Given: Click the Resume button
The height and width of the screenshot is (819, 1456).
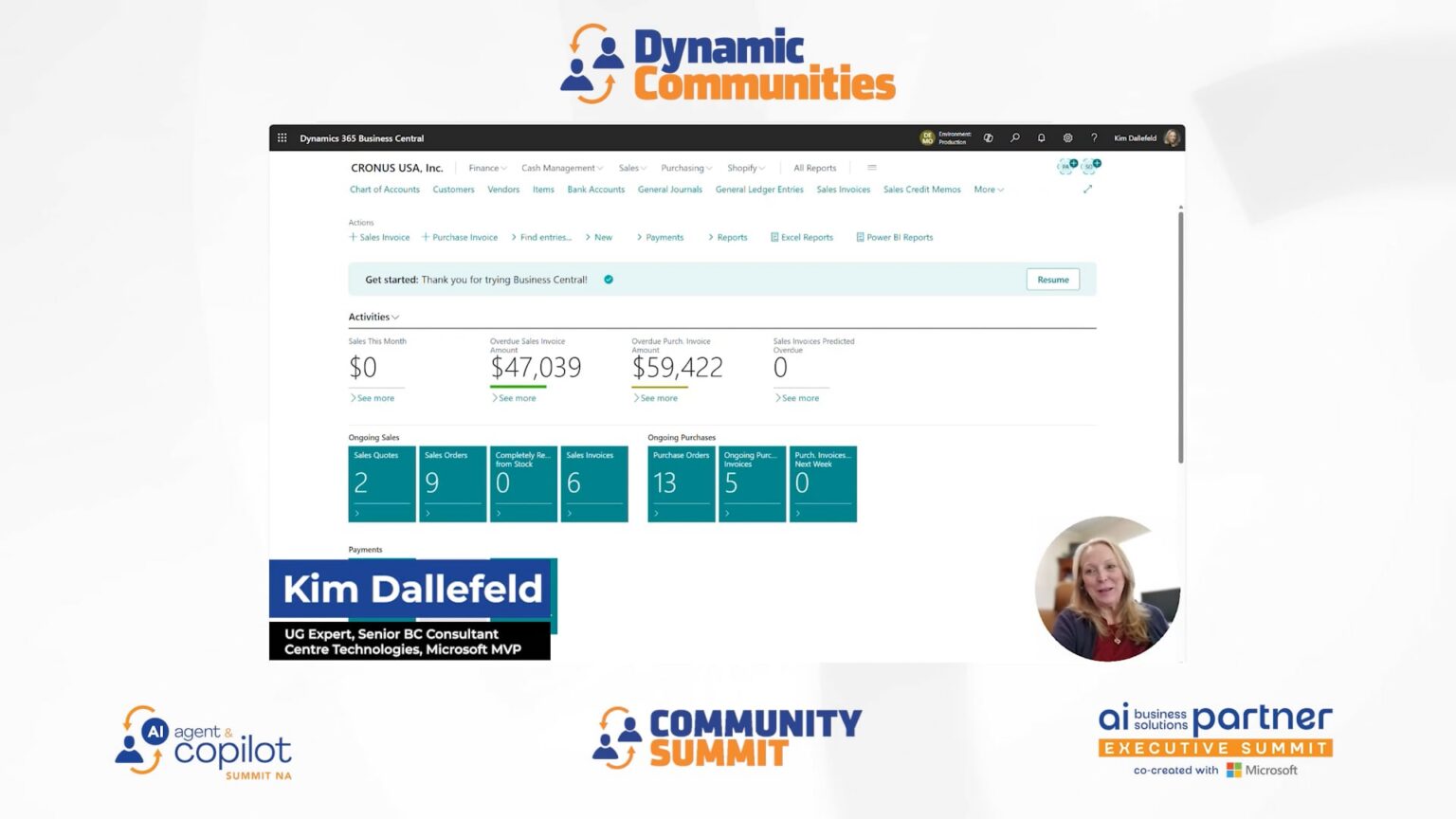Looking at the screenshot, I should click(x=1052, y=279).
